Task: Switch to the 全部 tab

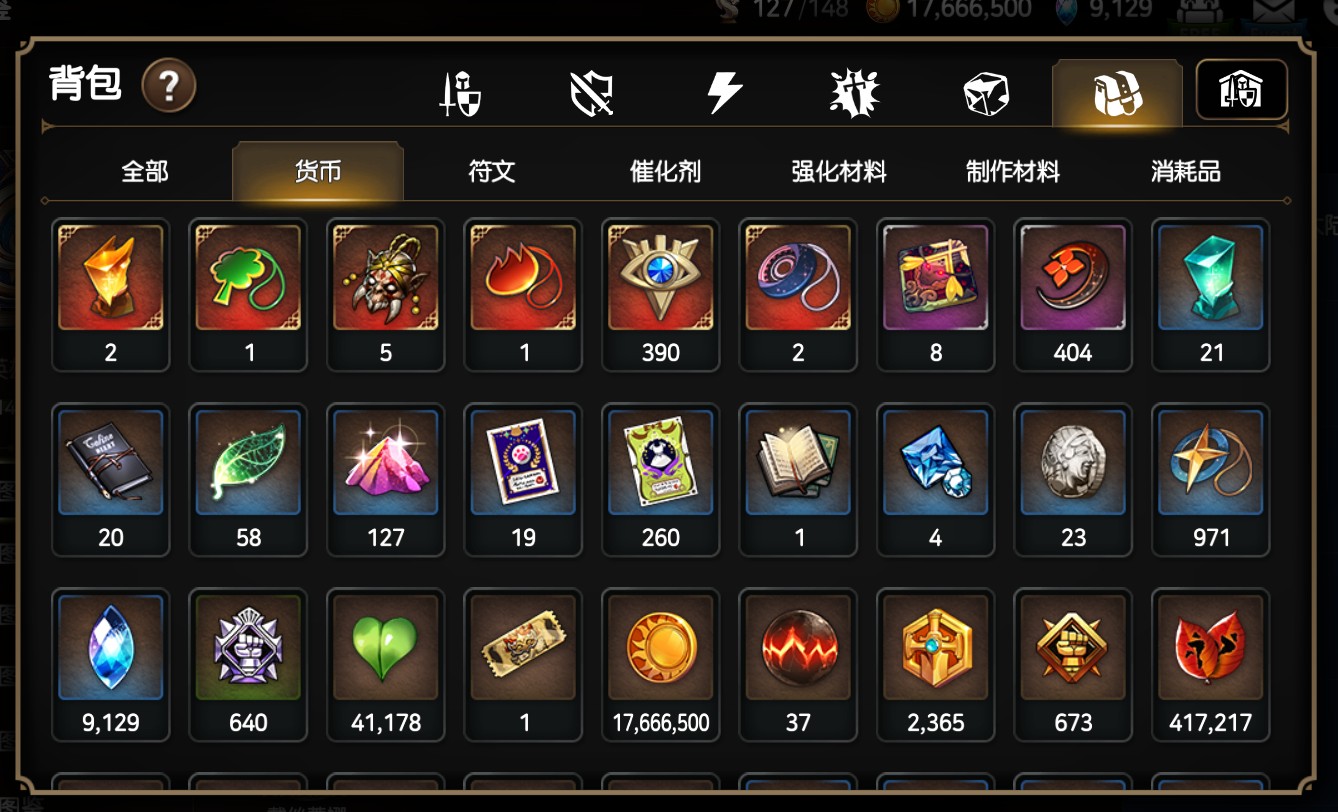Action: 145,172
